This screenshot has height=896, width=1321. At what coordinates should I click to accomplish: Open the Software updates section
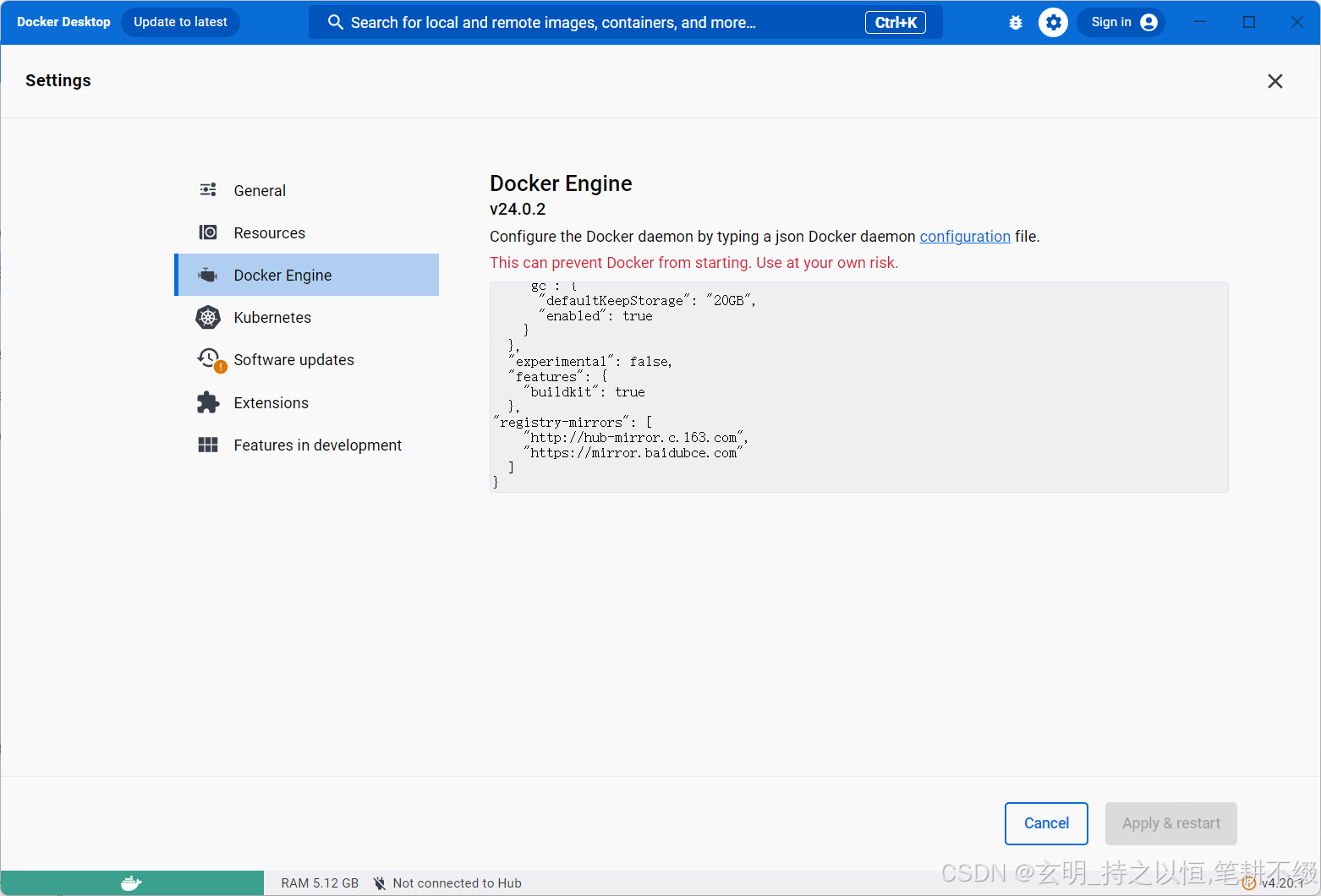293,358
